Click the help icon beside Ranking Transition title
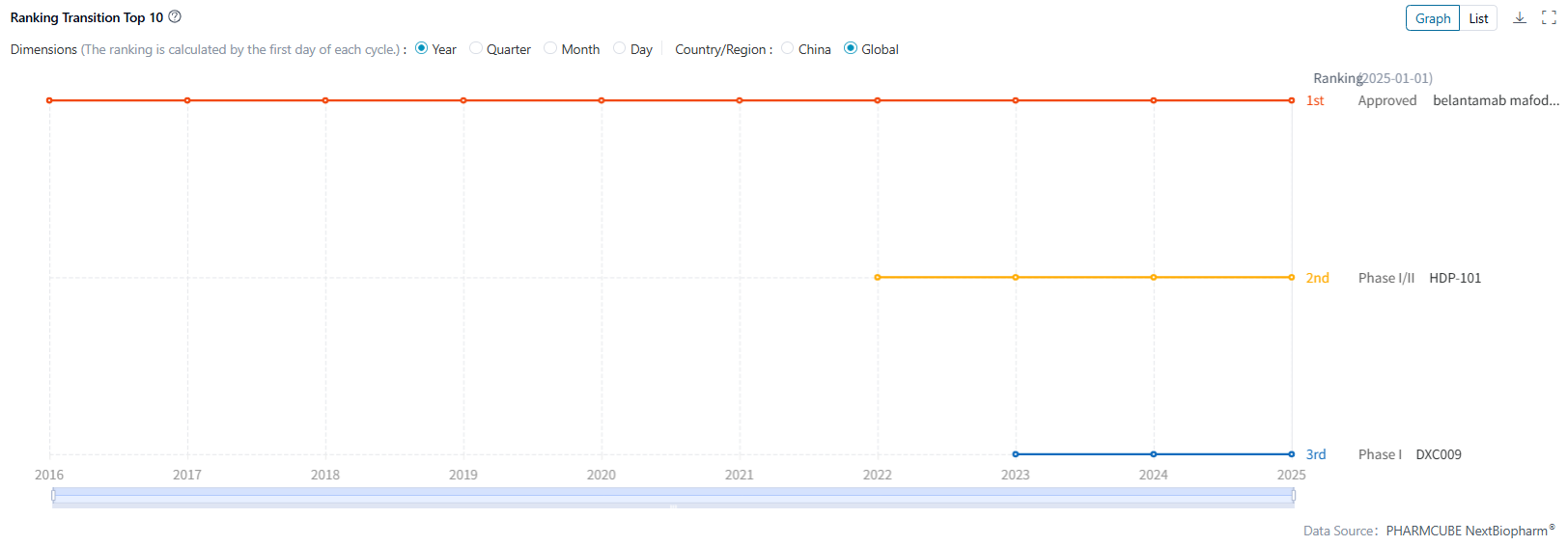The image size is (1568, 546). tap(175, 16)
